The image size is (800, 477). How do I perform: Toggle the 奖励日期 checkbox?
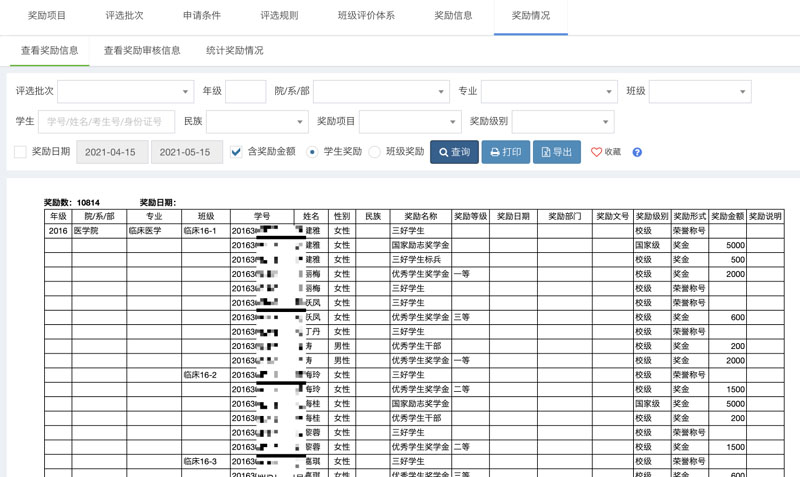pos(20,152)
